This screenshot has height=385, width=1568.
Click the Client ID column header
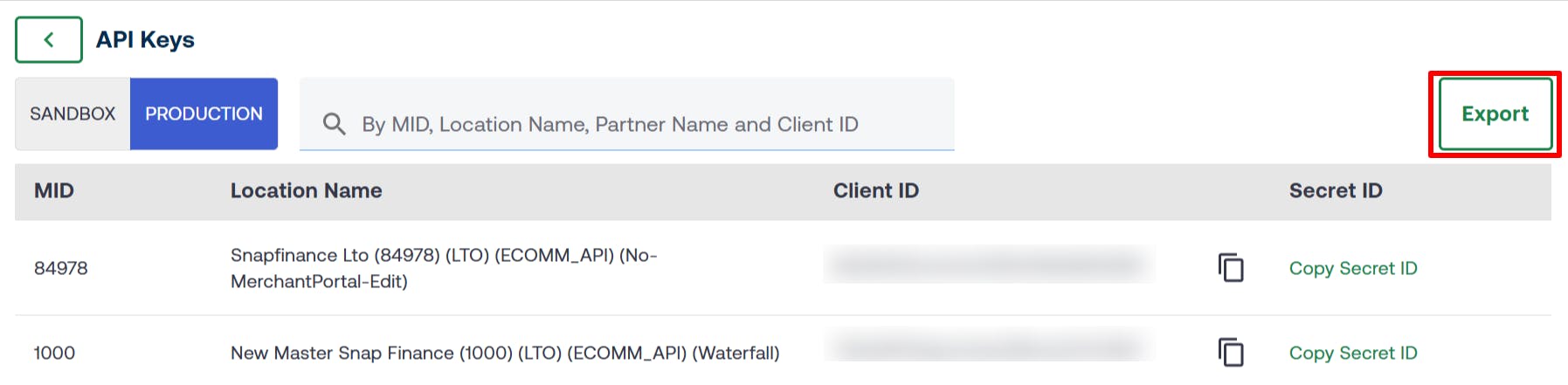[x=875, y=190]
